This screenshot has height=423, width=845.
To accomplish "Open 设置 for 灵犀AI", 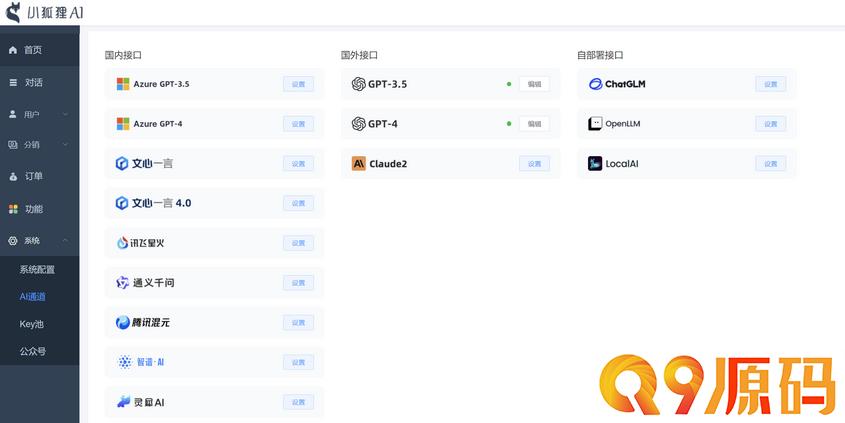I will pyautogui.click(x=299, y=402).
